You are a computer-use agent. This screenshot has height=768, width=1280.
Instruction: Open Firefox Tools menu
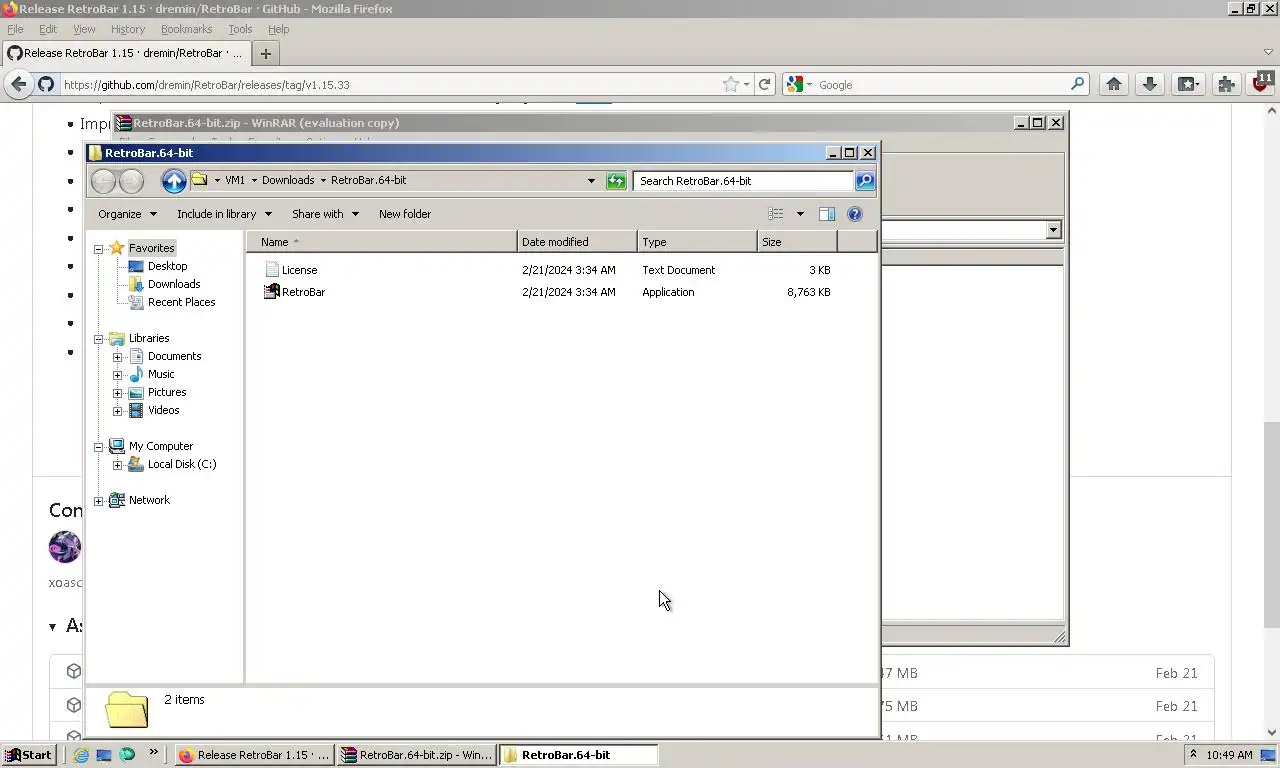pos(240,29)
